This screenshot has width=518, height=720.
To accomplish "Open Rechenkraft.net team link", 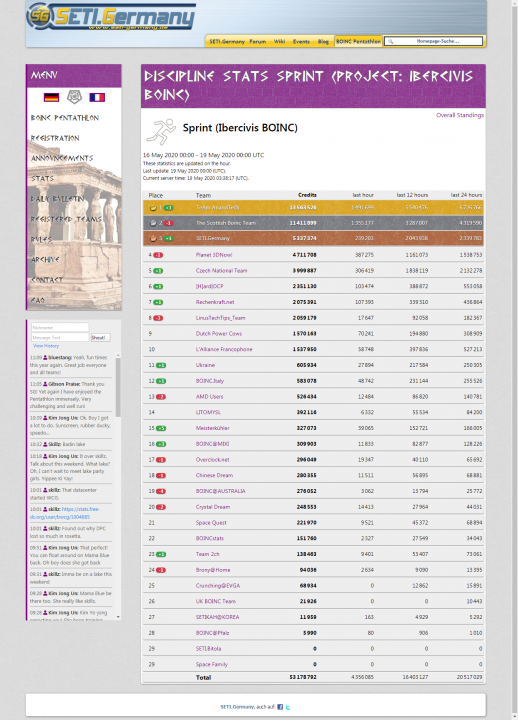I will pyautogui.click(x=215, y=302).
